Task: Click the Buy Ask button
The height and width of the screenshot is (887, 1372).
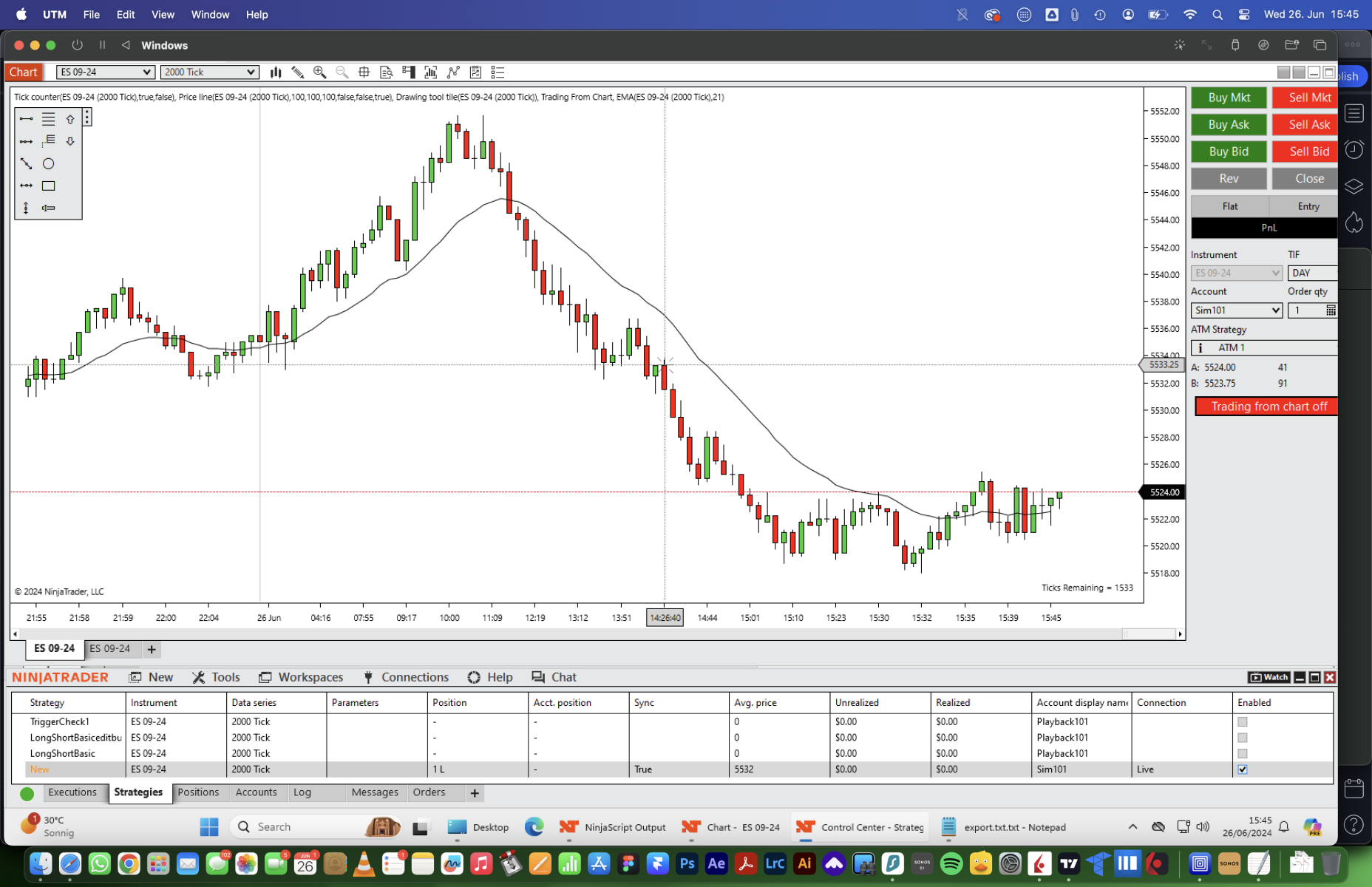Action: 1229,124
